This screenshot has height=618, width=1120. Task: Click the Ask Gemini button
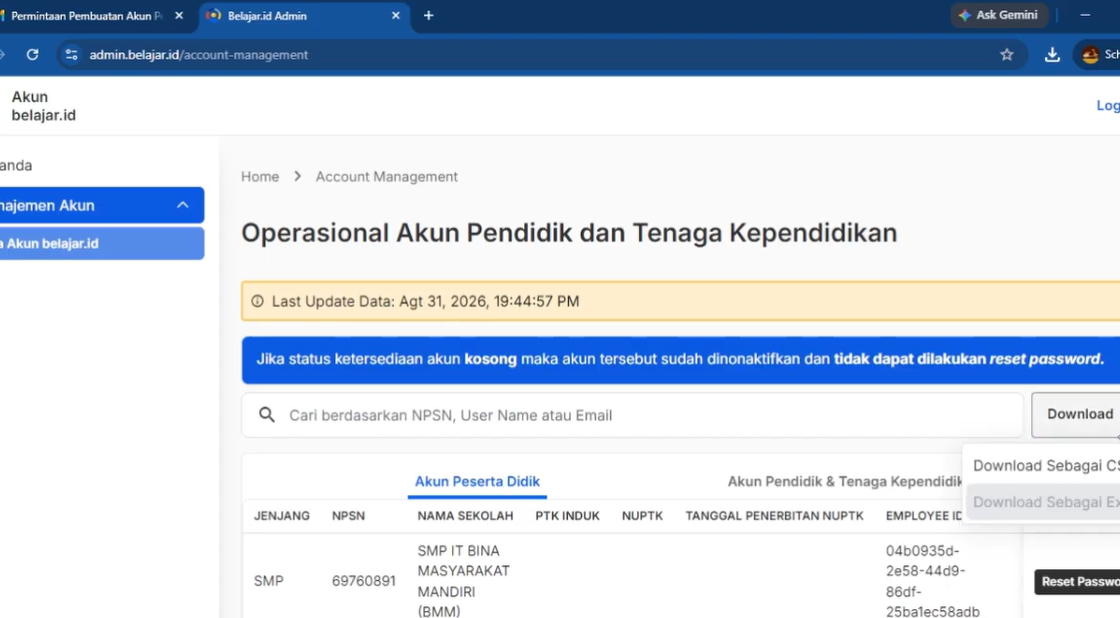coord(999,15)
